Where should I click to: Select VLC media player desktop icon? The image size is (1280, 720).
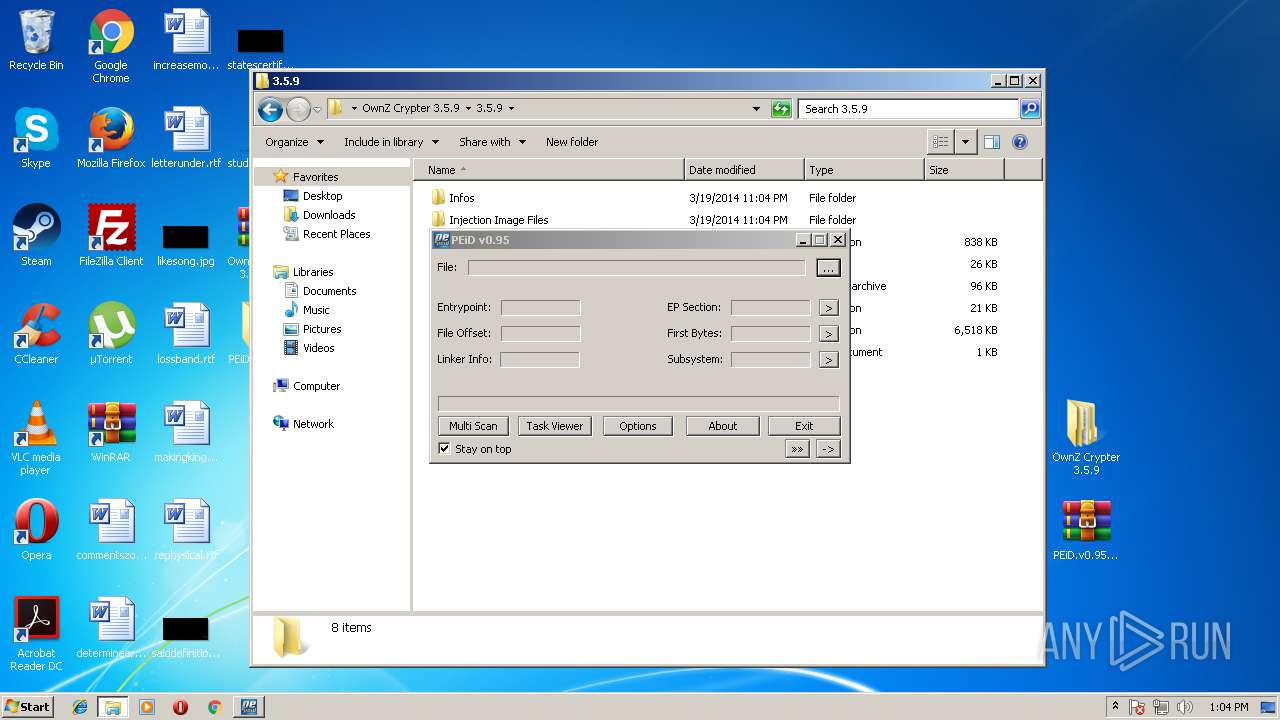click(36, 438)
